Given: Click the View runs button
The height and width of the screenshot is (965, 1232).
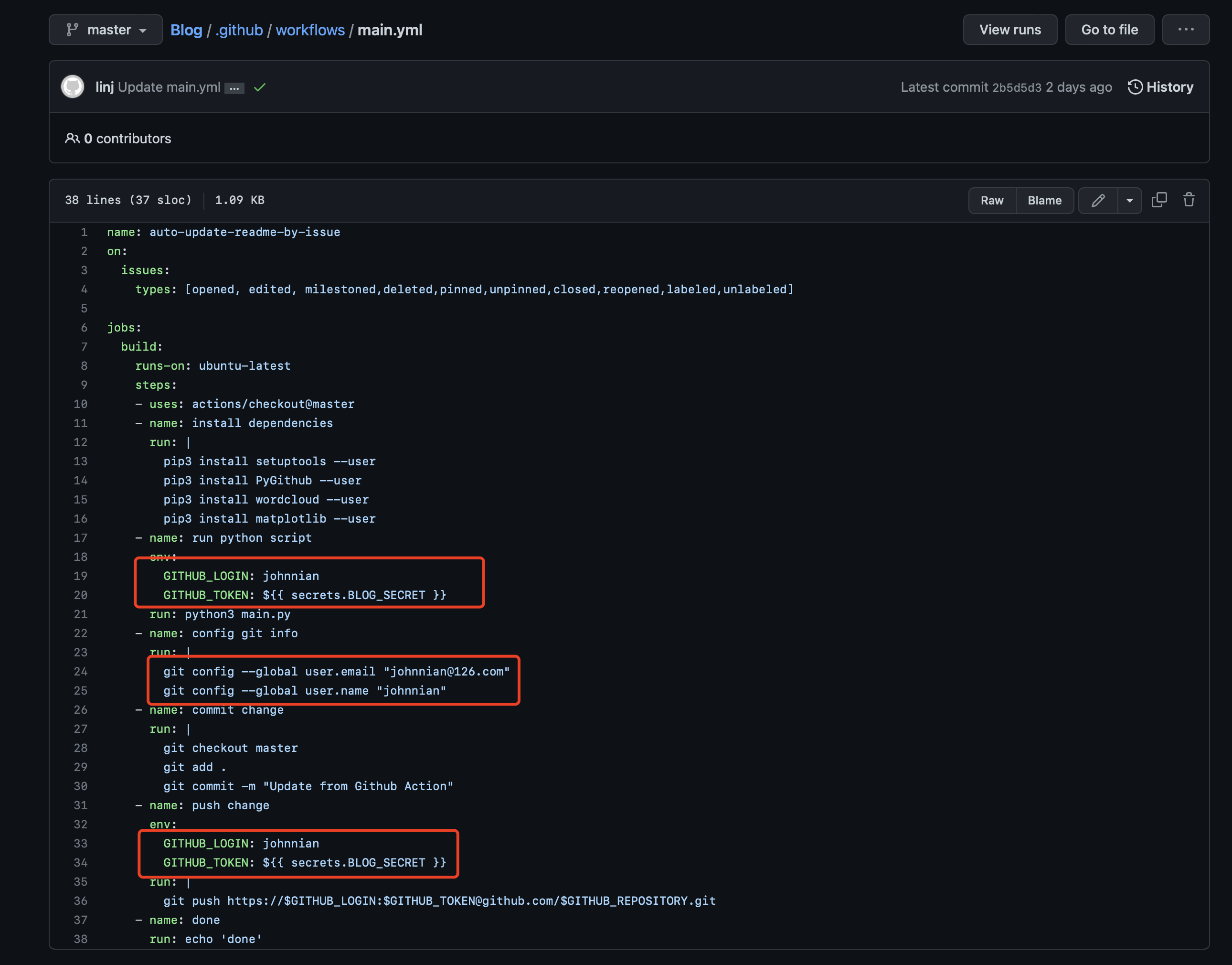Looking at the screenshot, I should click(x=1010, y=29).
